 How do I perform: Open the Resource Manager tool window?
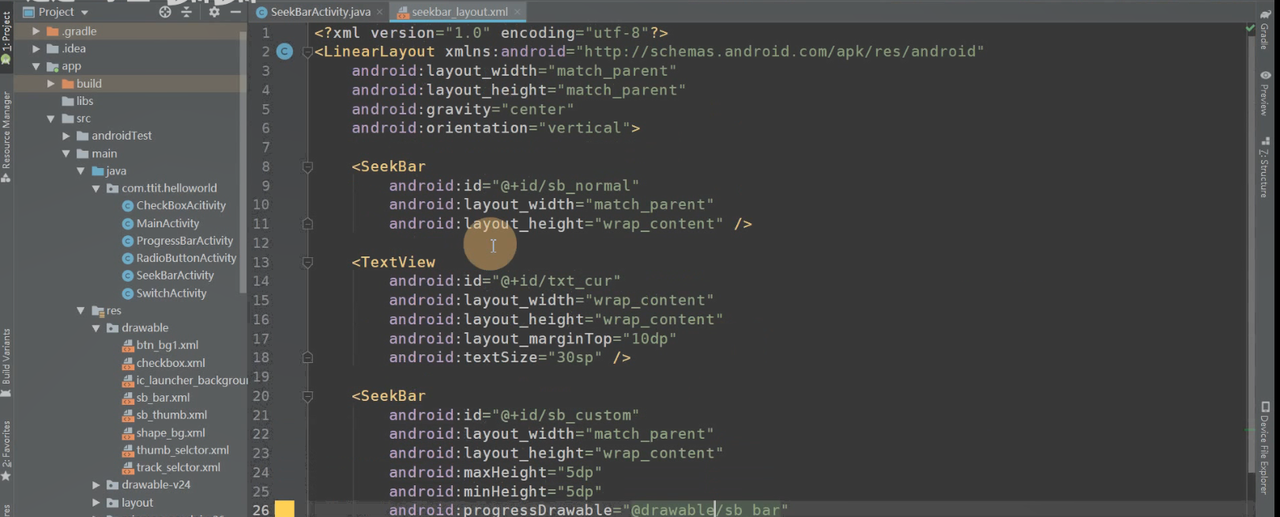(x=6, y=135)
